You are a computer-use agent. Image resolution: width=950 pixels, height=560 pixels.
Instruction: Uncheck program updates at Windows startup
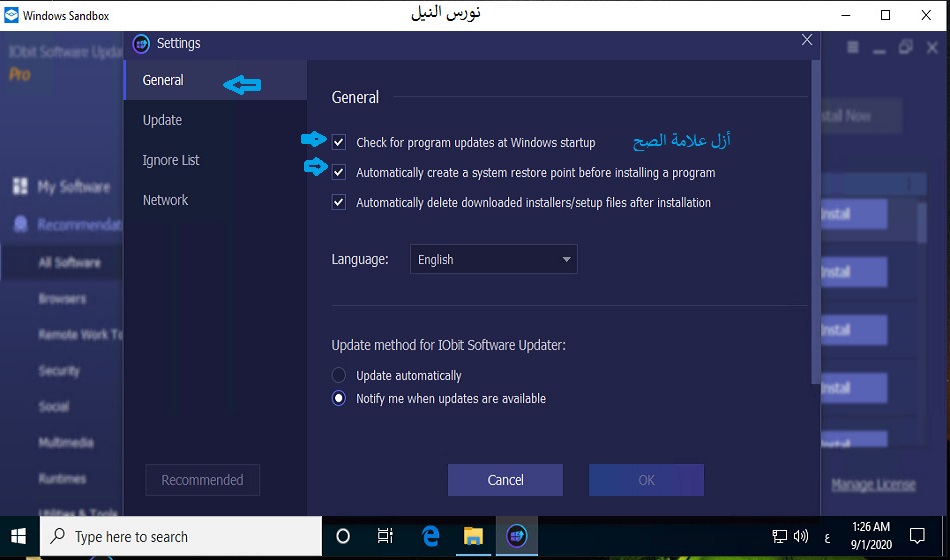(339, 142)
